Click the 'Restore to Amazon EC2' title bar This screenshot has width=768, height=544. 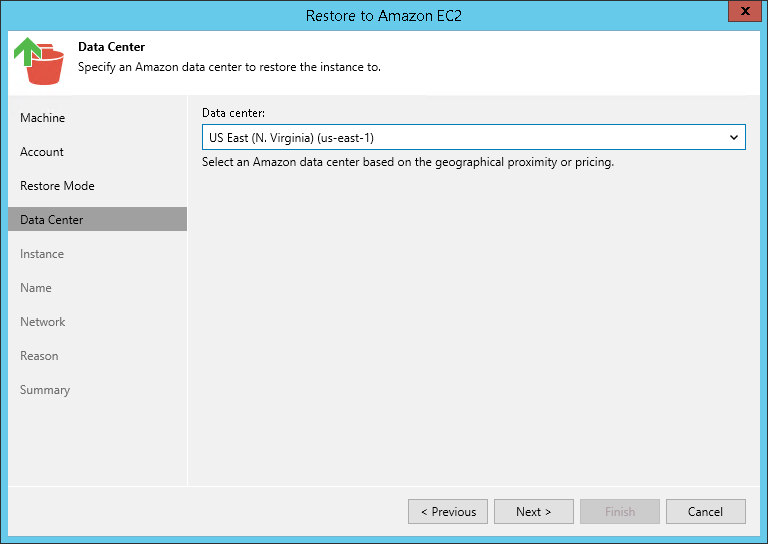384,16
